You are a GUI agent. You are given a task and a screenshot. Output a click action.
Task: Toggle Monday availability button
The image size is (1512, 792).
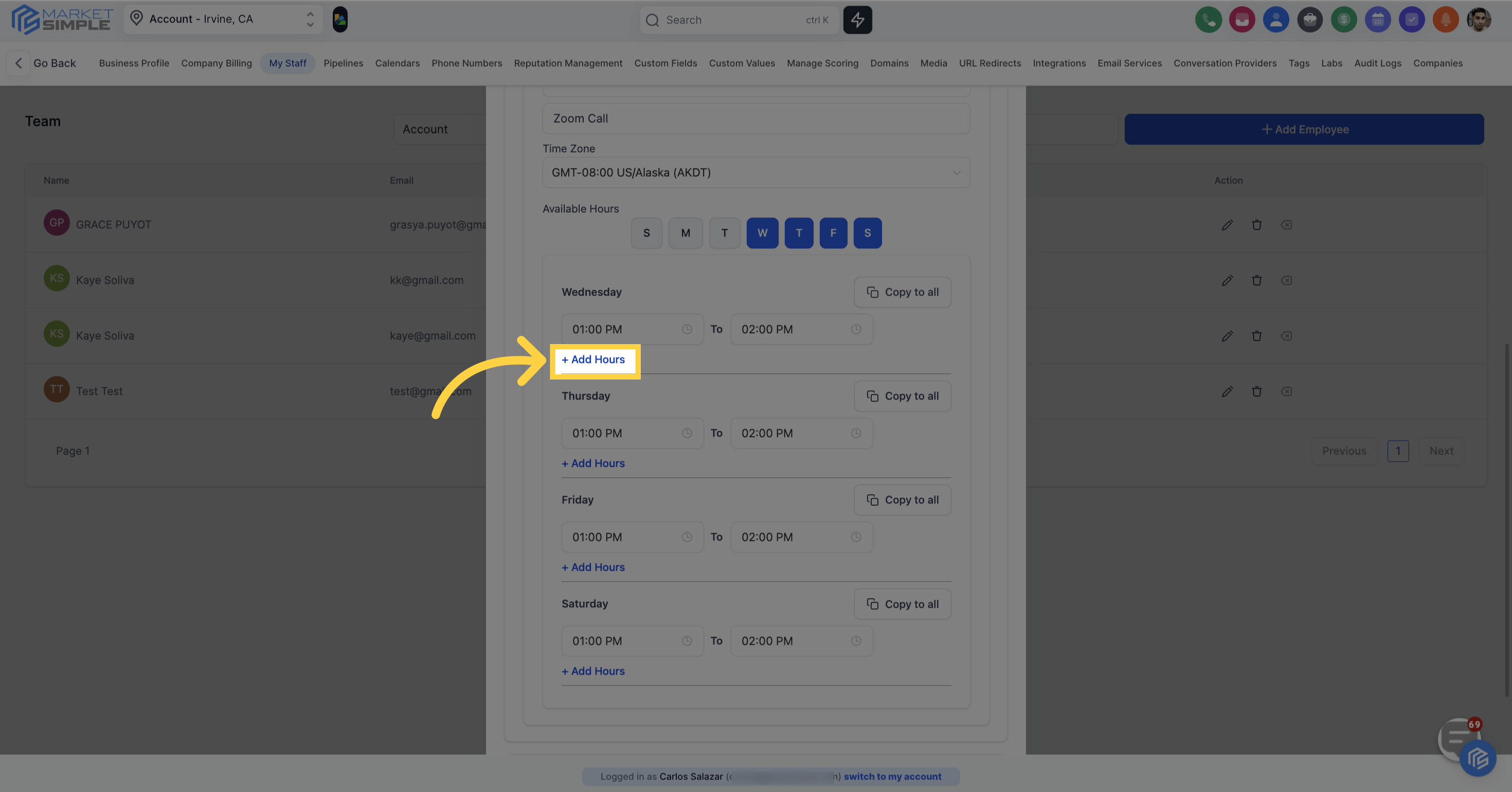point(685,232)
